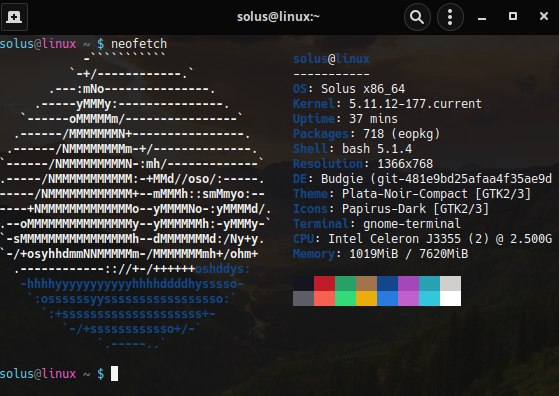
Task: Select the Kernel version 5.11.12-177.current
Action: pyautogui.click(x=415, y=104)
